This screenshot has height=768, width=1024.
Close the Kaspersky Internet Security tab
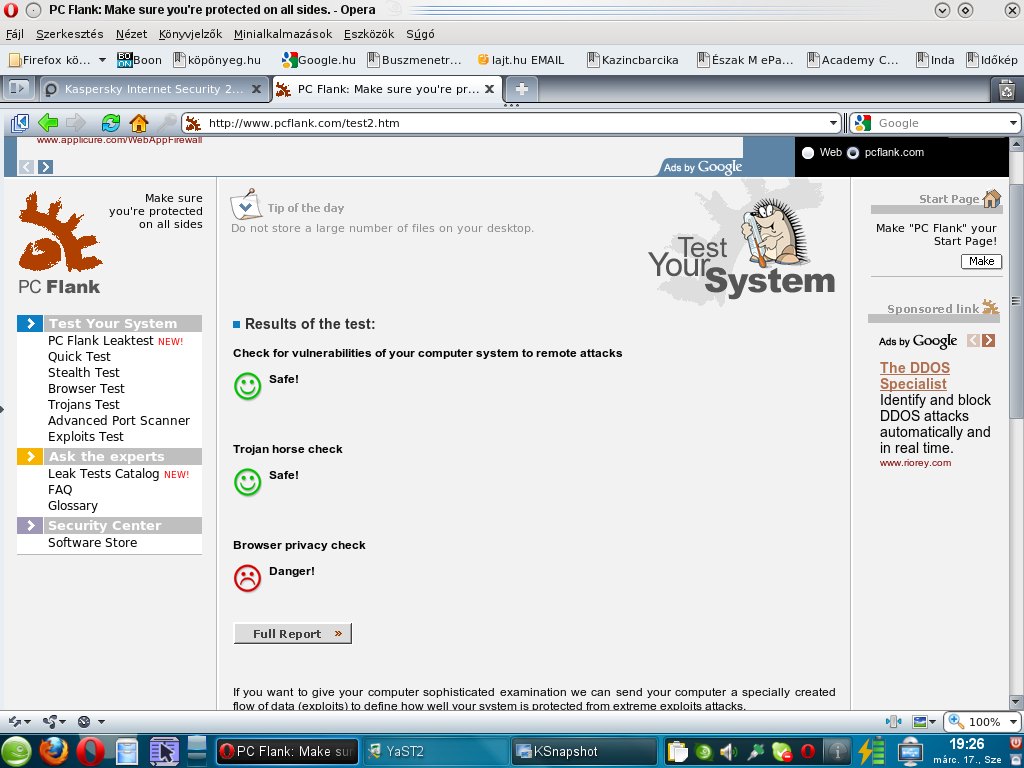(257, 89)
